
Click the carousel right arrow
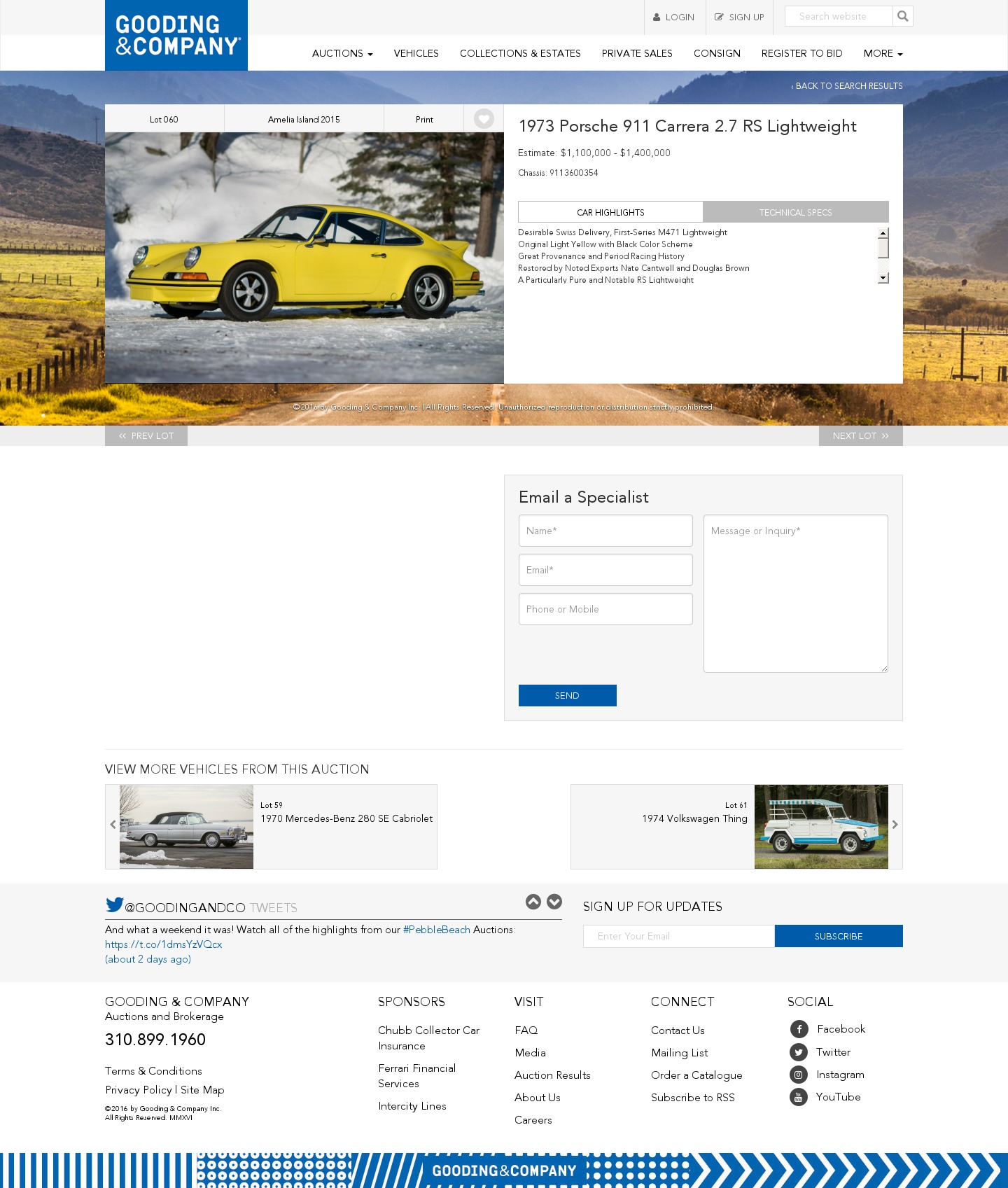(x=895, y=825)
